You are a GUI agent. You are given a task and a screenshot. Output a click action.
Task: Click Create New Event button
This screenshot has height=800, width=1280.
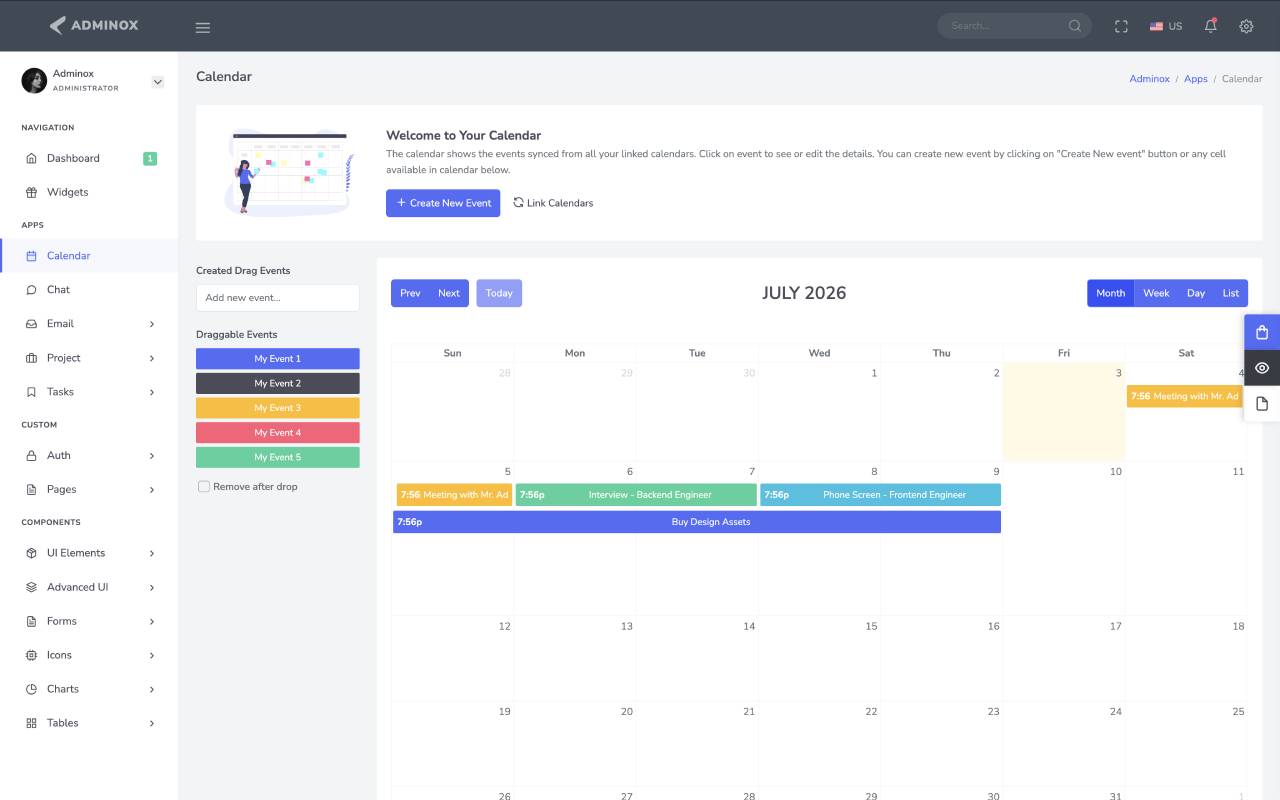point(443,203)
